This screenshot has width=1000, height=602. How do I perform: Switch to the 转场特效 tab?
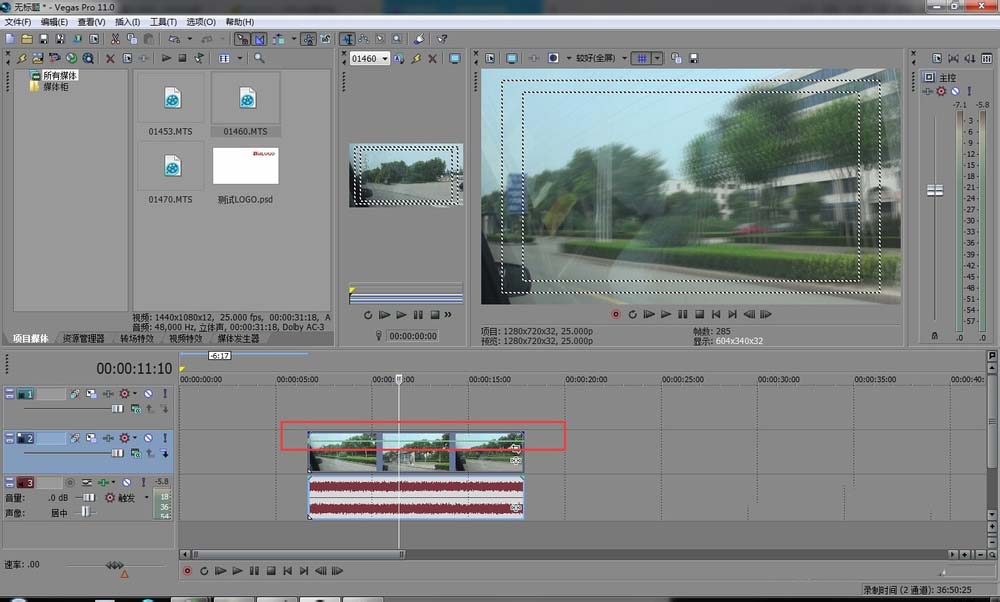137,339
